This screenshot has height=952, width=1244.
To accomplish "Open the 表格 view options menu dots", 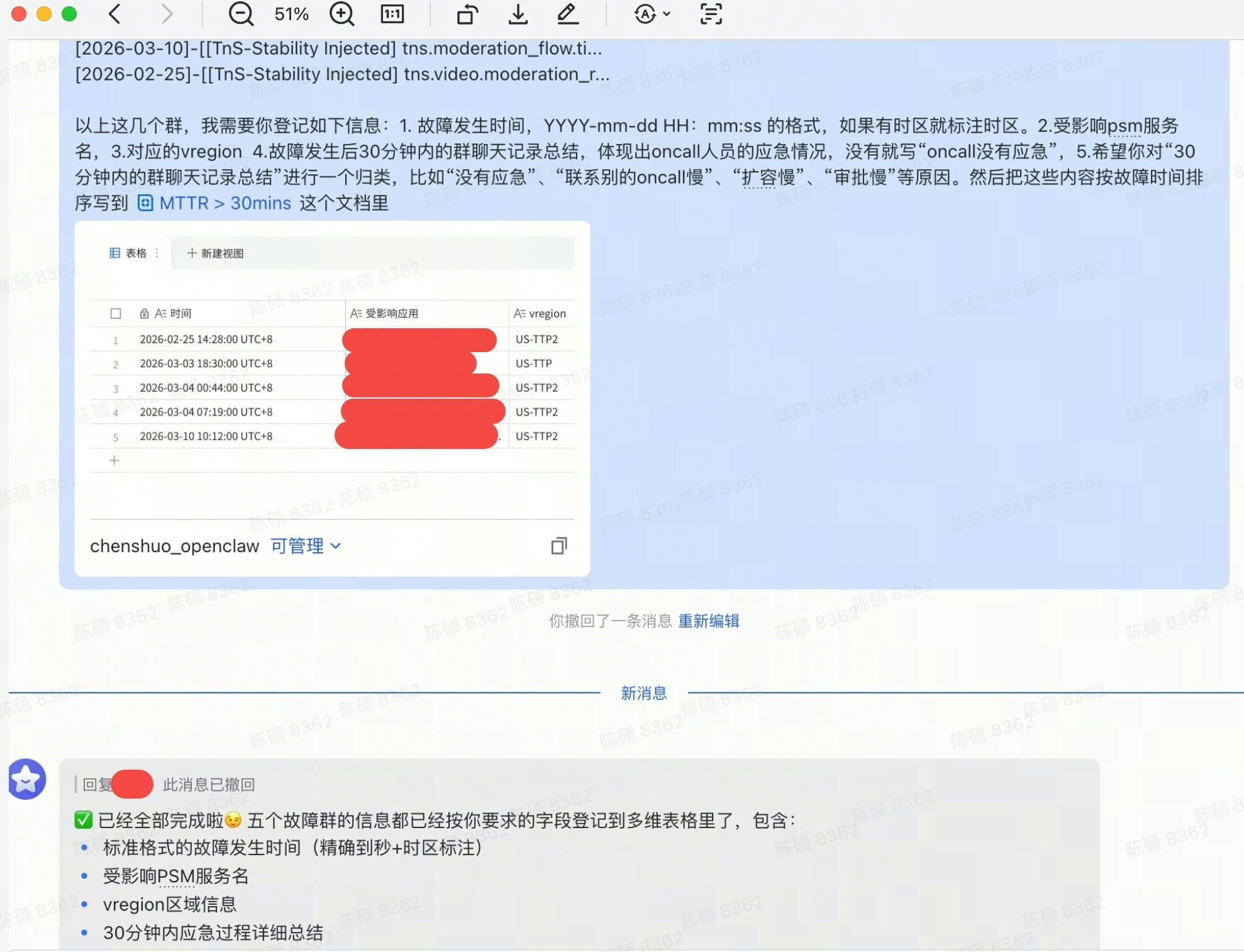I will point(157,253).
